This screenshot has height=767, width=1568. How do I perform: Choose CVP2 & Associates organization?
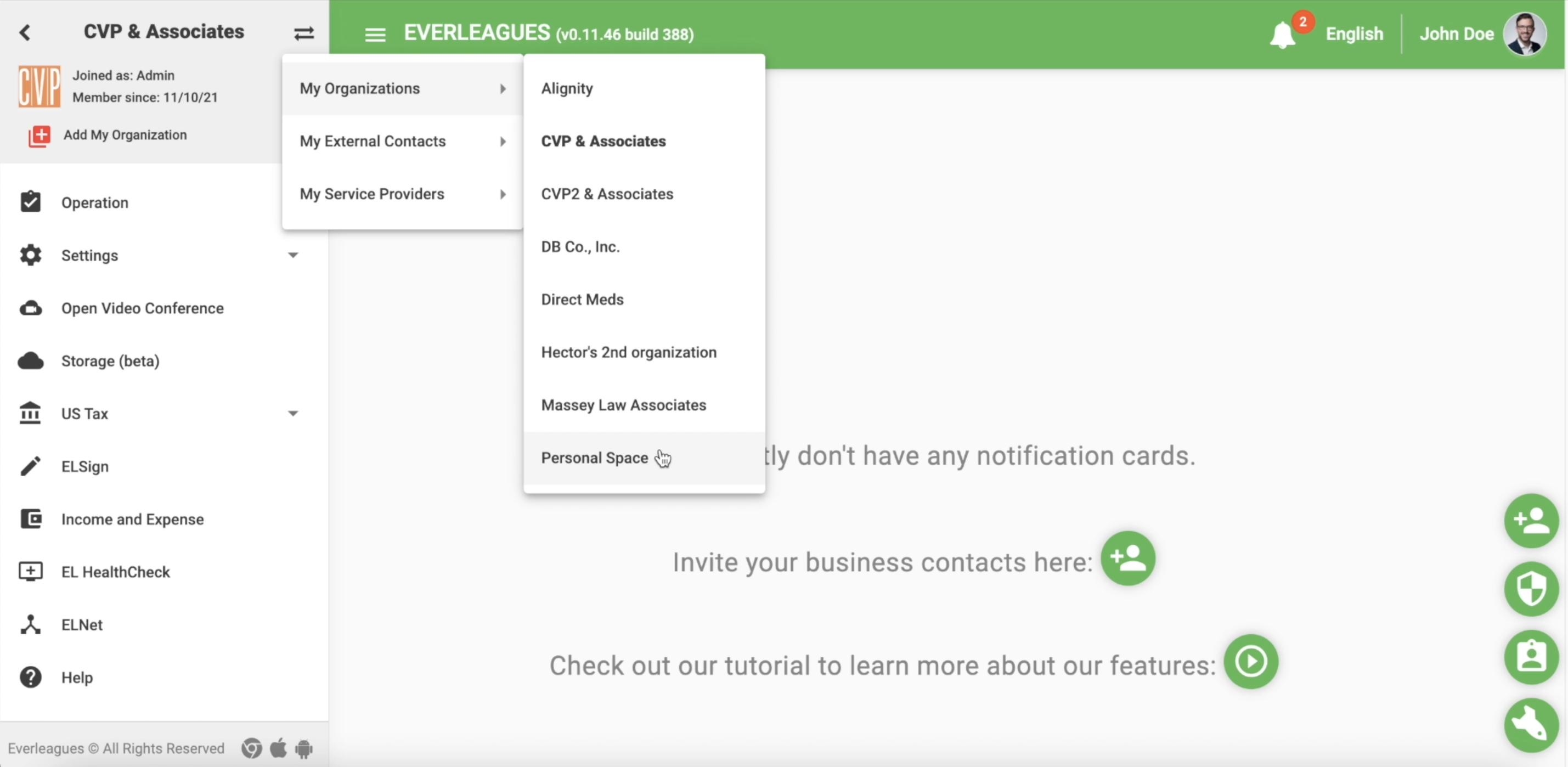644,194
